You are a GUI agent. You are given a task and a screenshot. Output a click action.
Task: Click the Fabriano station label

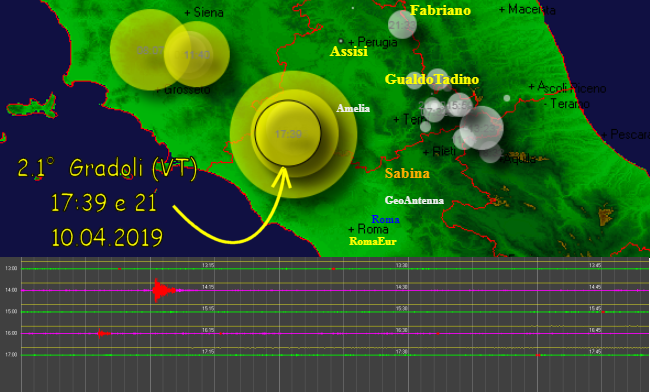pyautogui.click(x=440, y=10)
